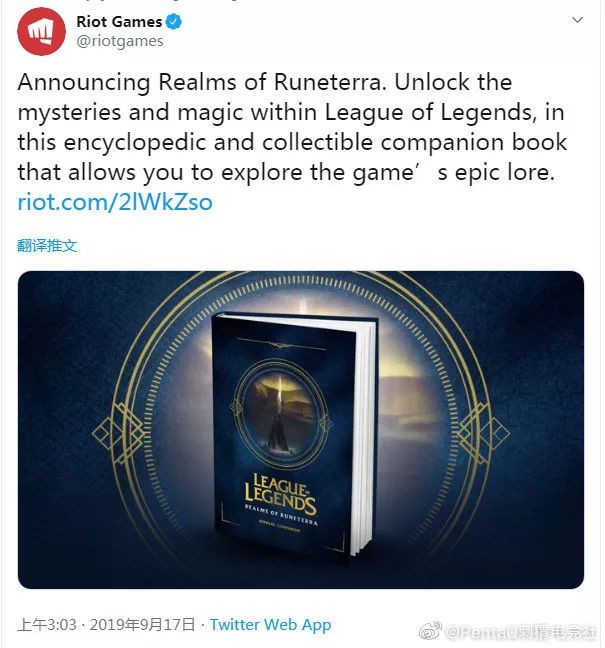The image size is (605, 648).
Task: Open the Riot Games fist logo avatar
Action: (x=41, y=31)
